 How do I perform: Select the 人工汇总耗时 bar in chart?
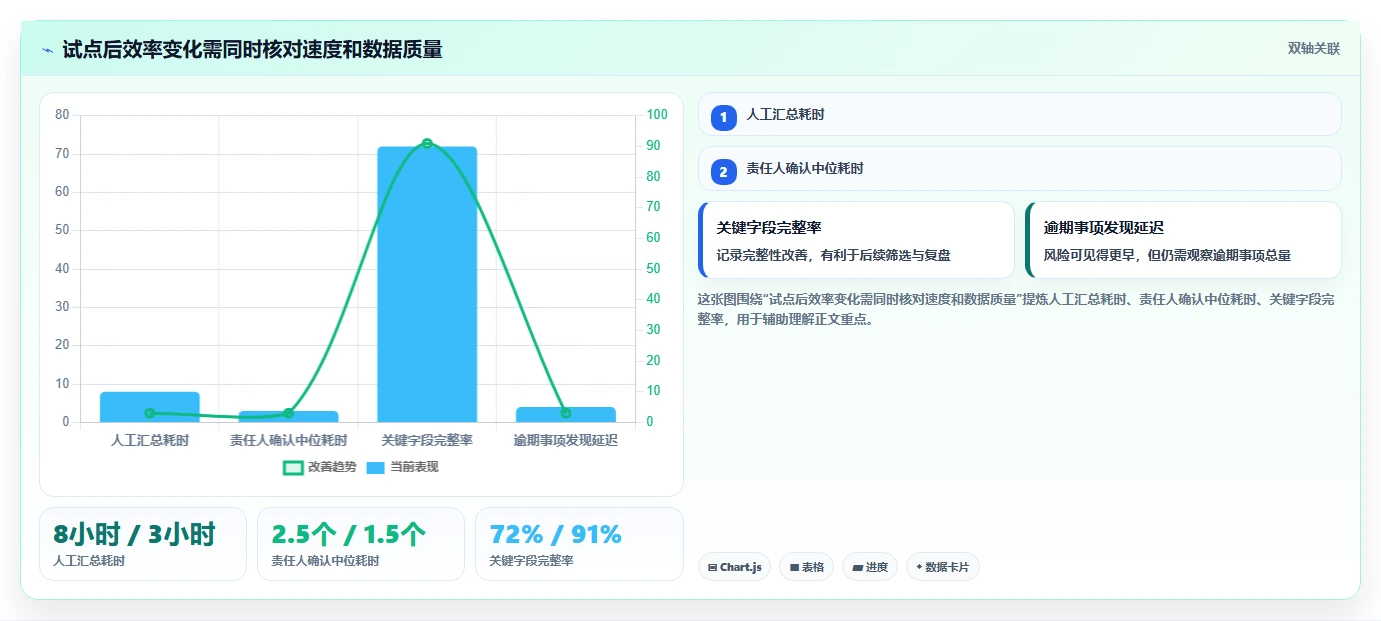click(149, 407)
